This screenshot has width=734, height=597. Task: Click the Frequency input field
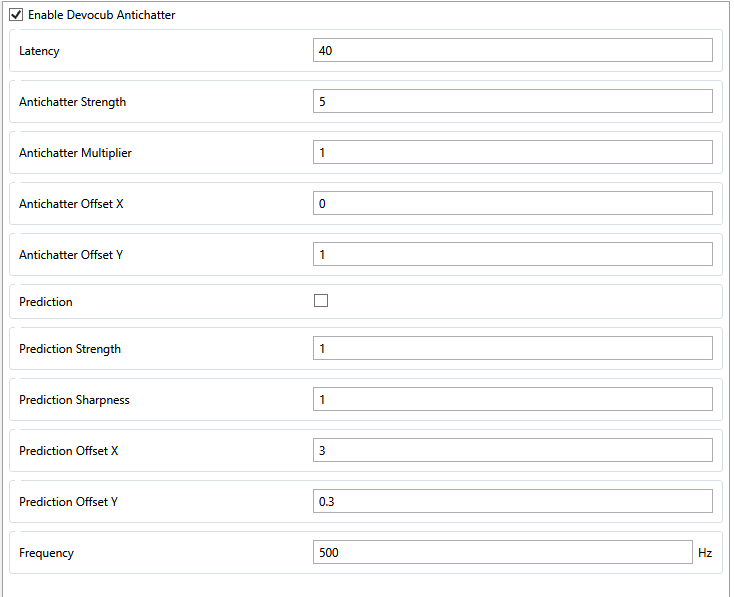pyautogui.click(x=502, y=553)
